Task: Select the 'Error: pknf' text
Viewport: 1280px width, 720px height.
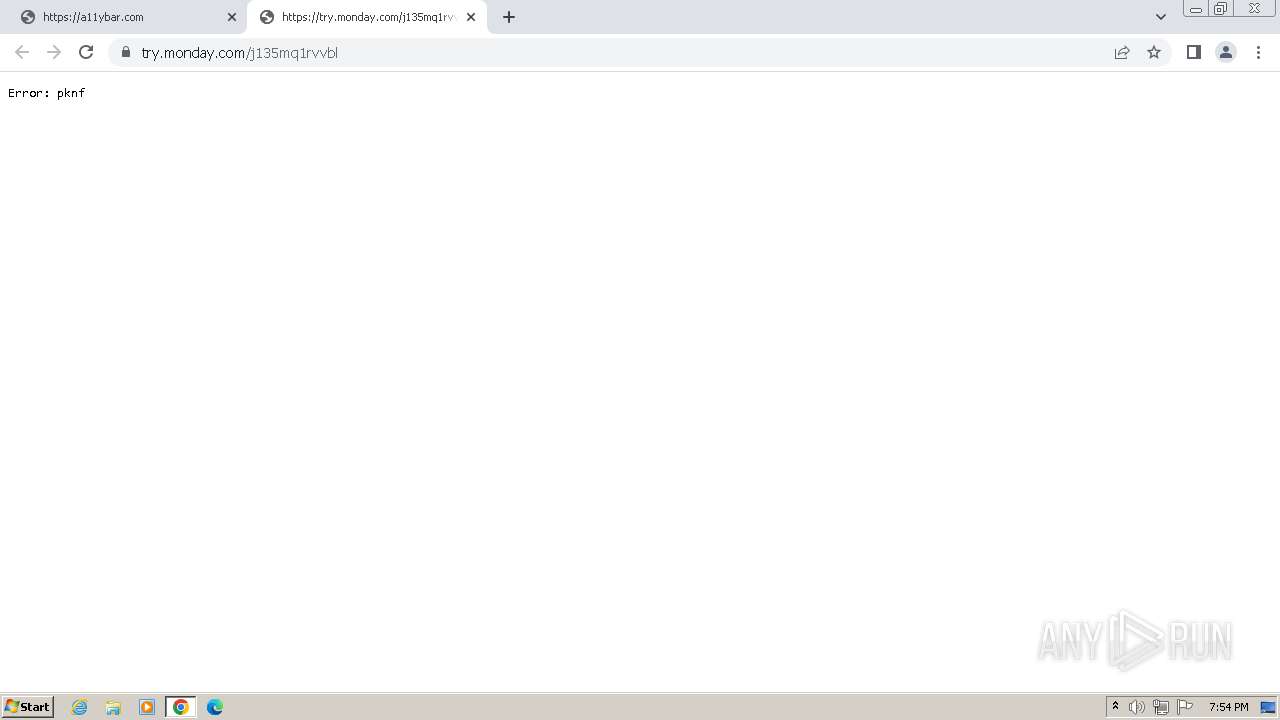Action: (46, 93)
